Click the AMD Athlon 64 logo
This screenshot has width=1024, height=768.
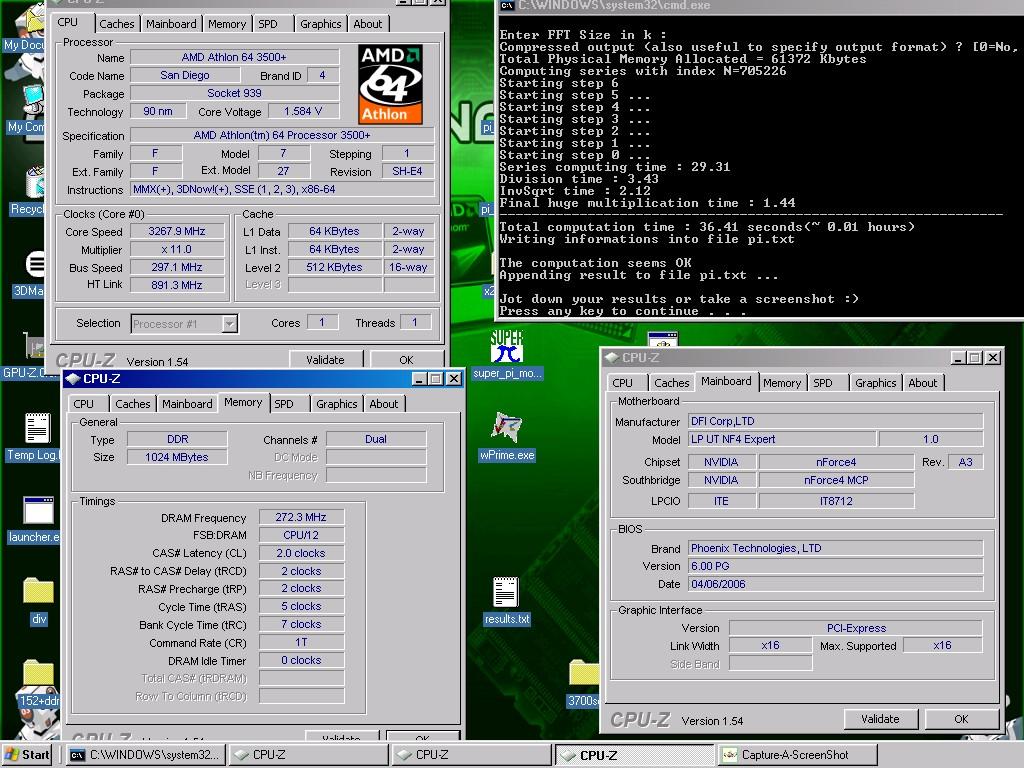[x=390, y=84]
